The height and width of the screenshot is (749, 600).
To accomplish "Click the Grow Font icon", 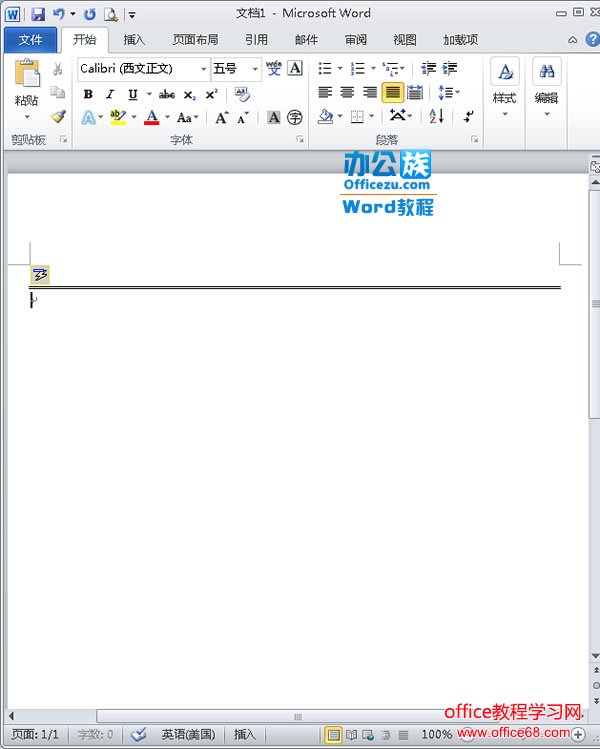I will [221, 117].
